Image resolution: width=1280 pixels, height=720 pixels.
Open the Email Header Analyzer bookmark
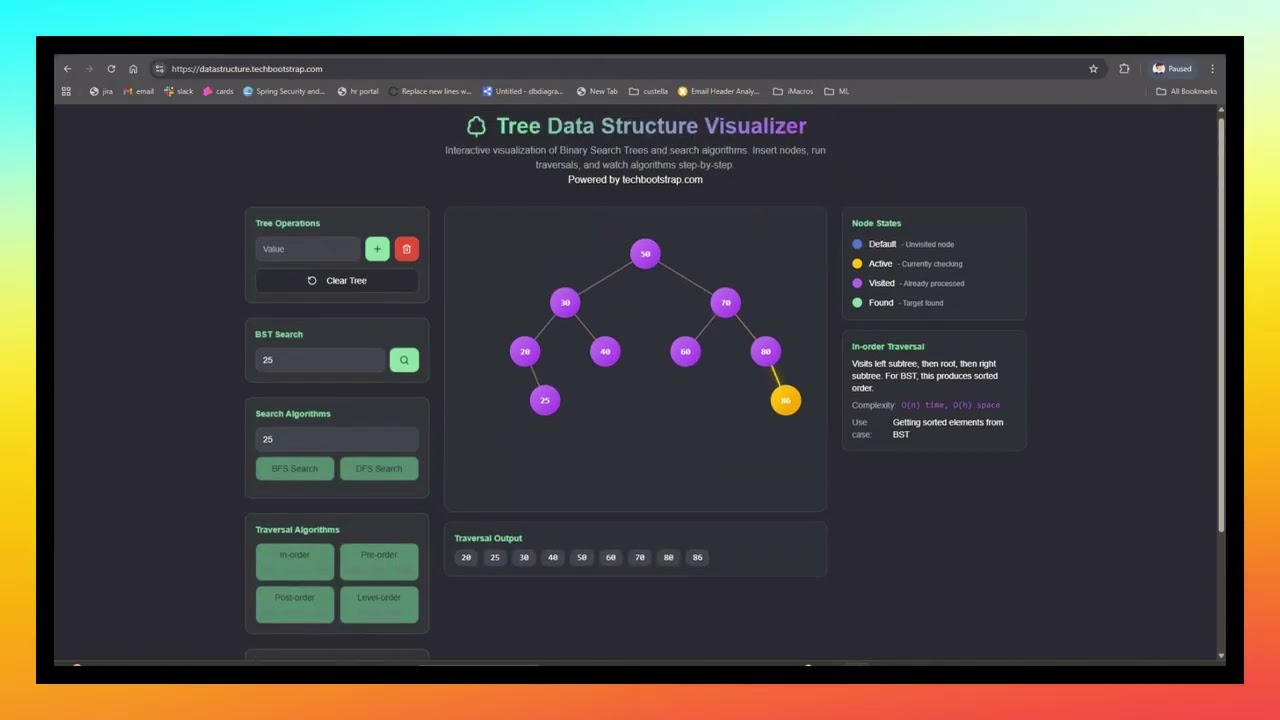(x=719, y=91)
